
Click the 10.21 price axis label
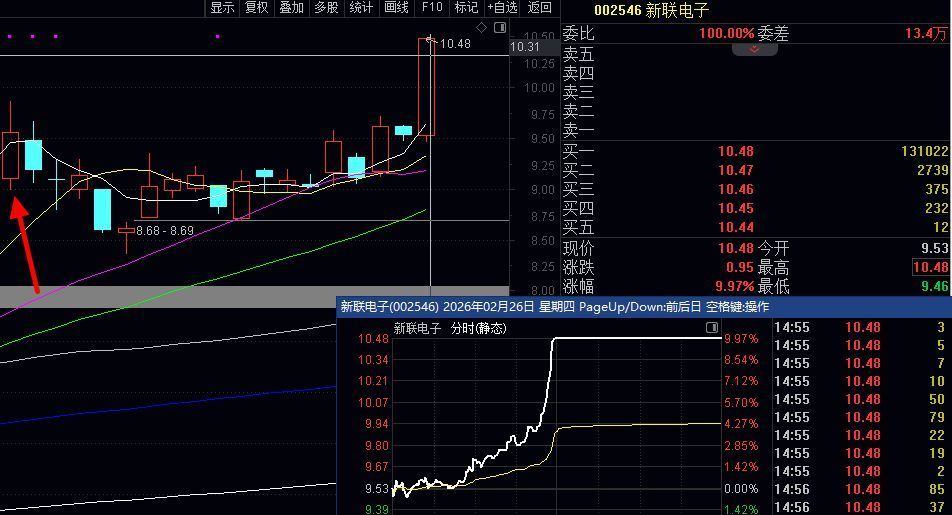373,381
